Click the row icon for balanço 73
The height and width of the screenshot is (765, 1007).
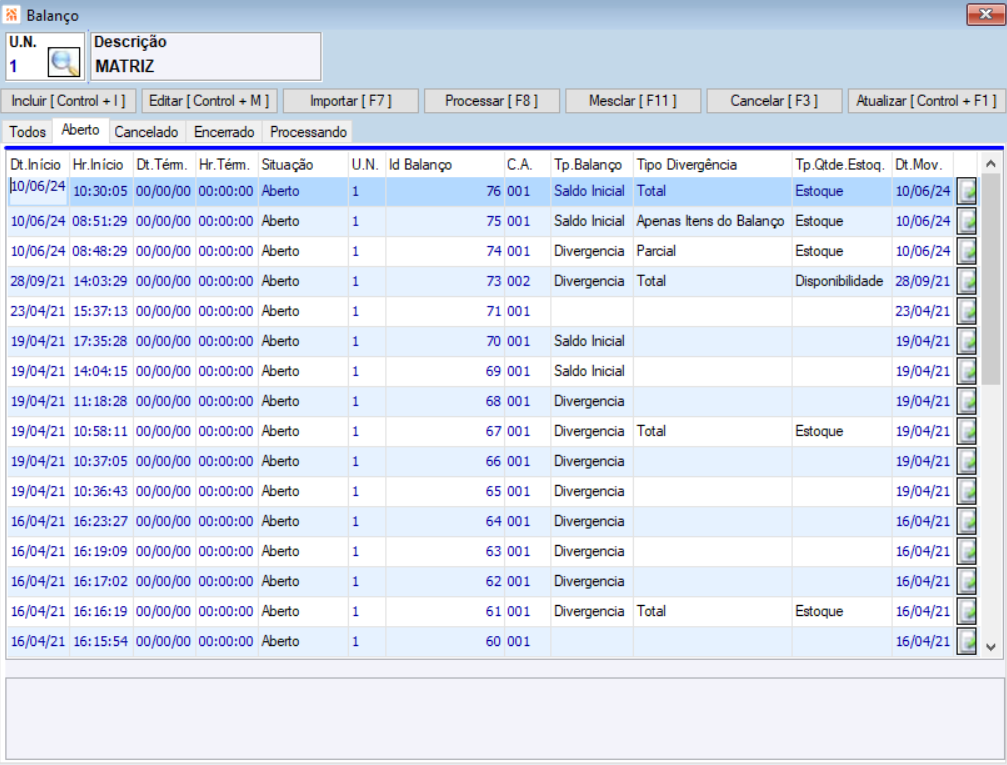(x=966, y=282)
